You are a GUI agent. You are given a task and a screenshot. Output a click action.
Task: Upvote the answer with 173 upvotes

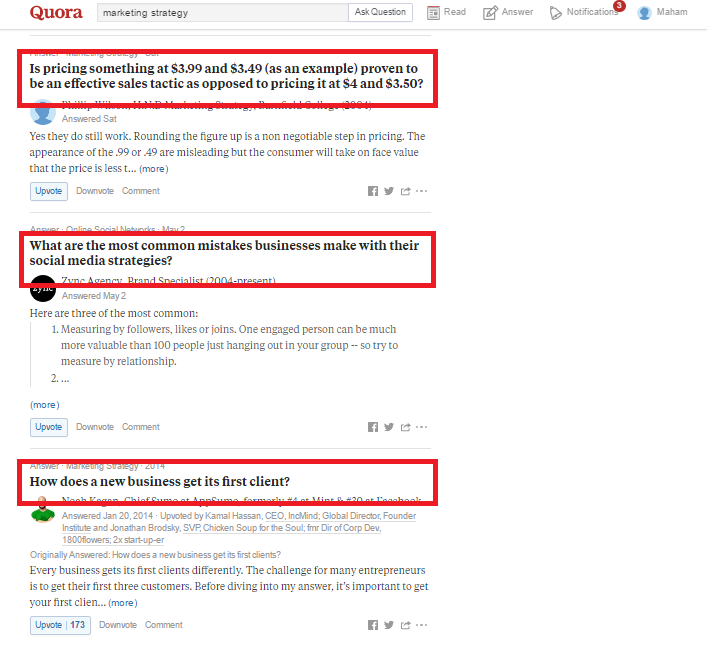pos(60,625)
